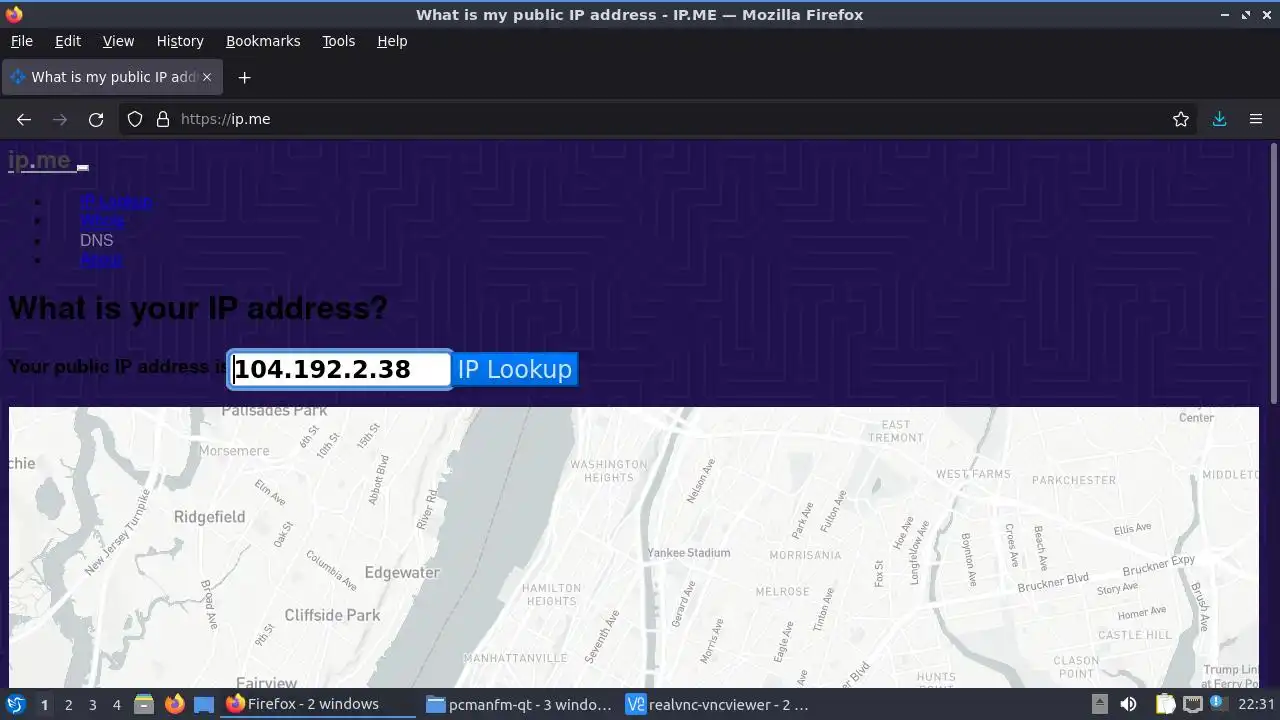The height and width of the screenshot is (720, 1280).
Task: Click the 22:31 panel clock
Action: click(1256, 704)
